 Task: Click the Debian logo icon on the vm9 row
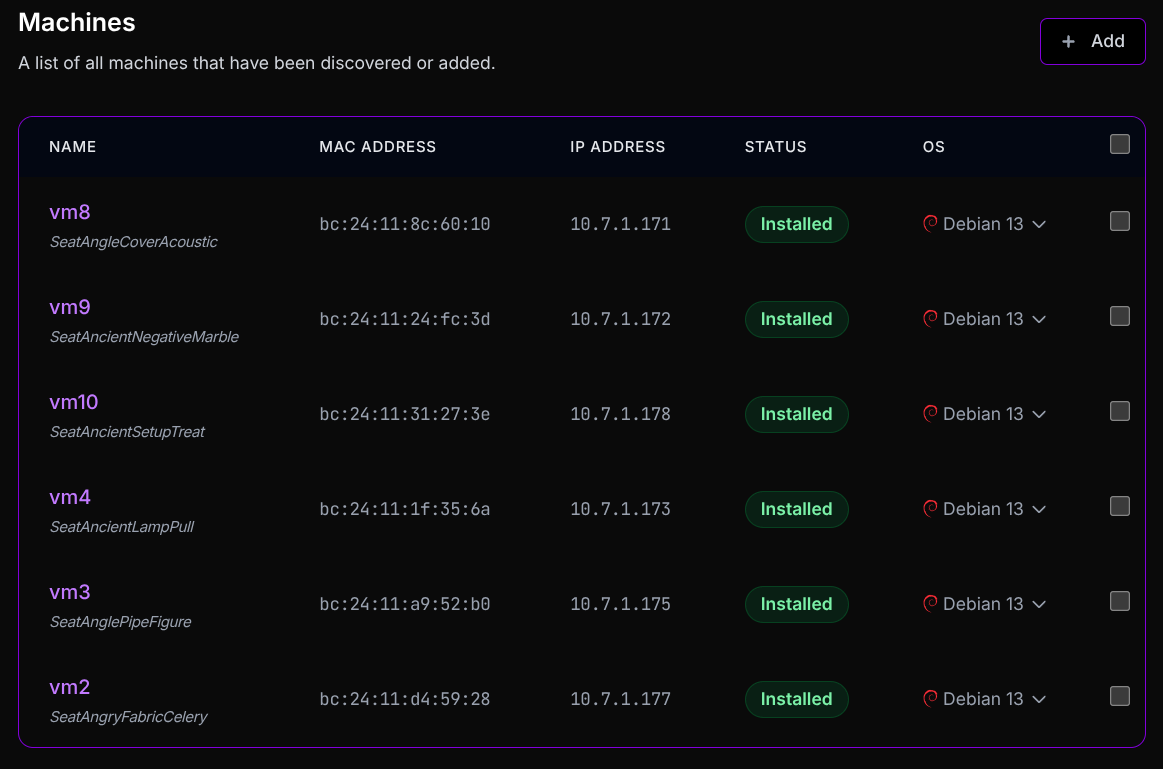point(930,318)
